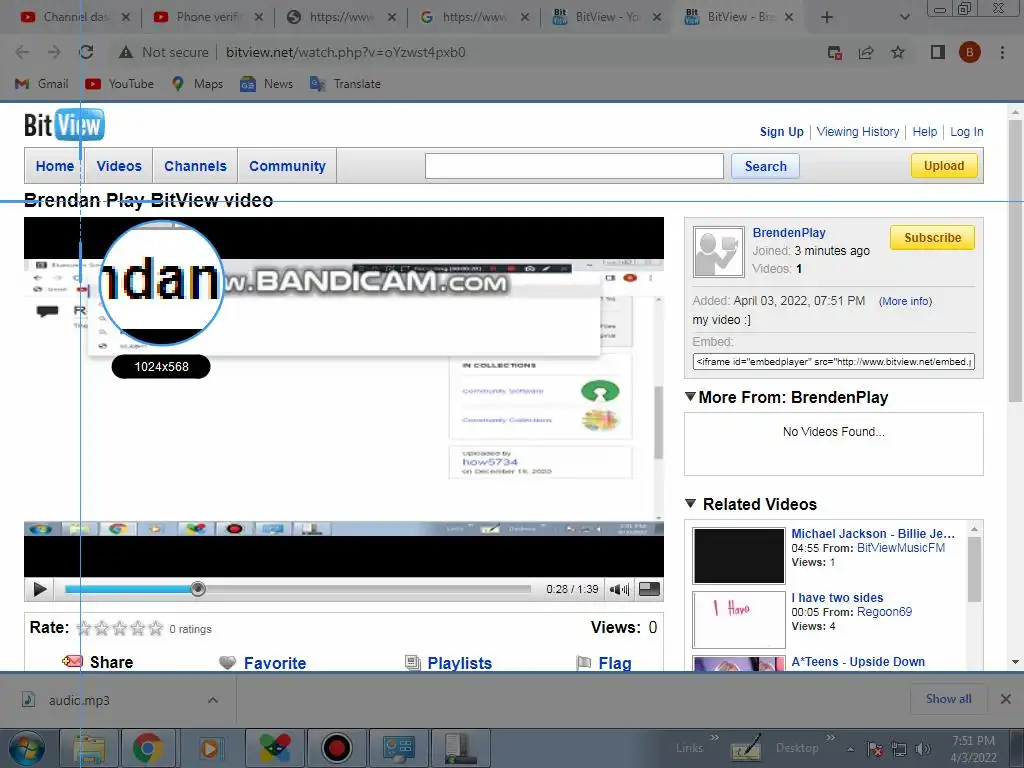
Task: Open Viewing History
Action: pos(857,131)
